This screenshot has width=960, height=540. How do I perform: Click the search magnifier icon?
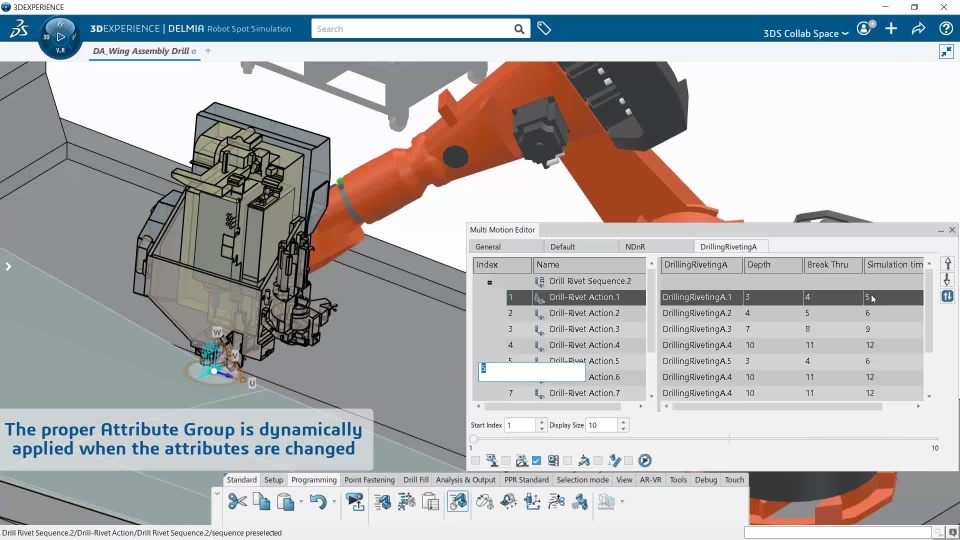point(519,29)
